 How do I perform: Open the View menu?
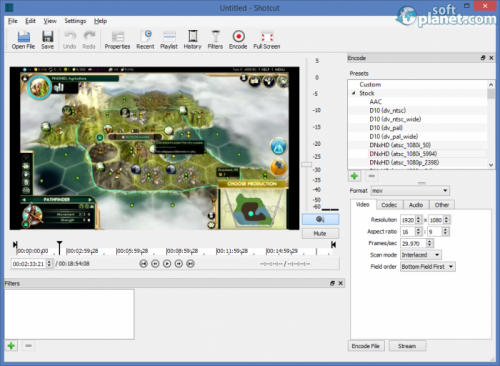[50, 21]
